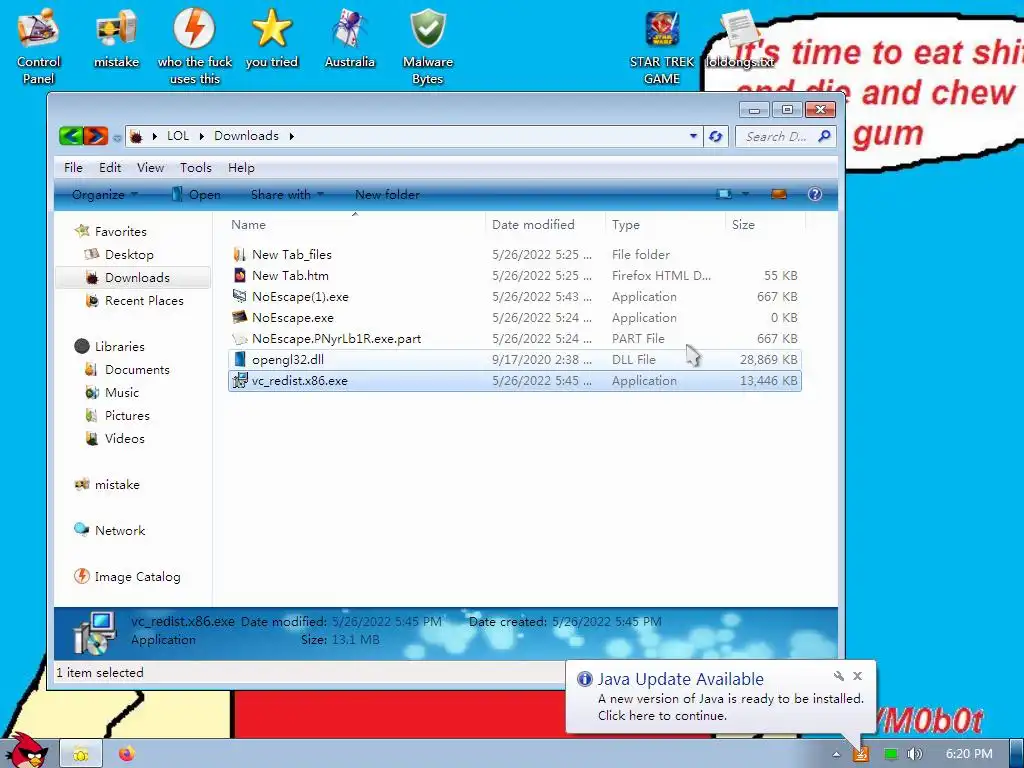
Task: Select the 'who the fuck uses this' desktop icon
Action: 195,47
